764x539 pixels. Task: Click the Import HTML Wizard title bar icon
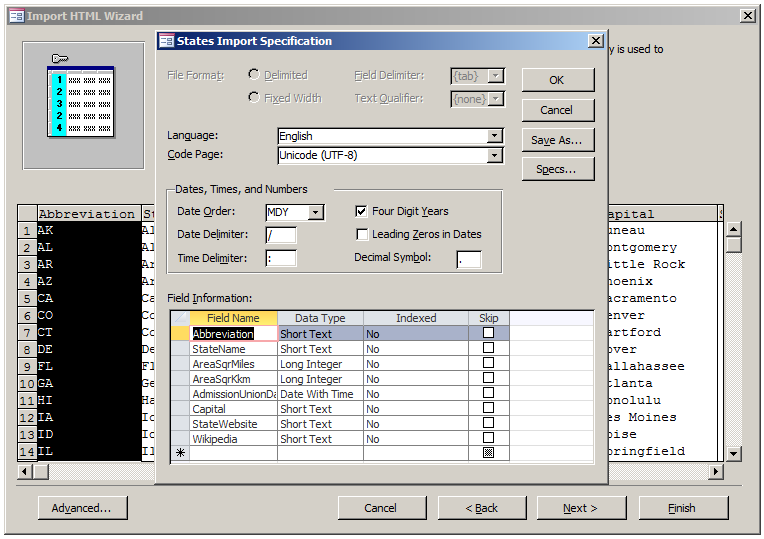[17, 16]
